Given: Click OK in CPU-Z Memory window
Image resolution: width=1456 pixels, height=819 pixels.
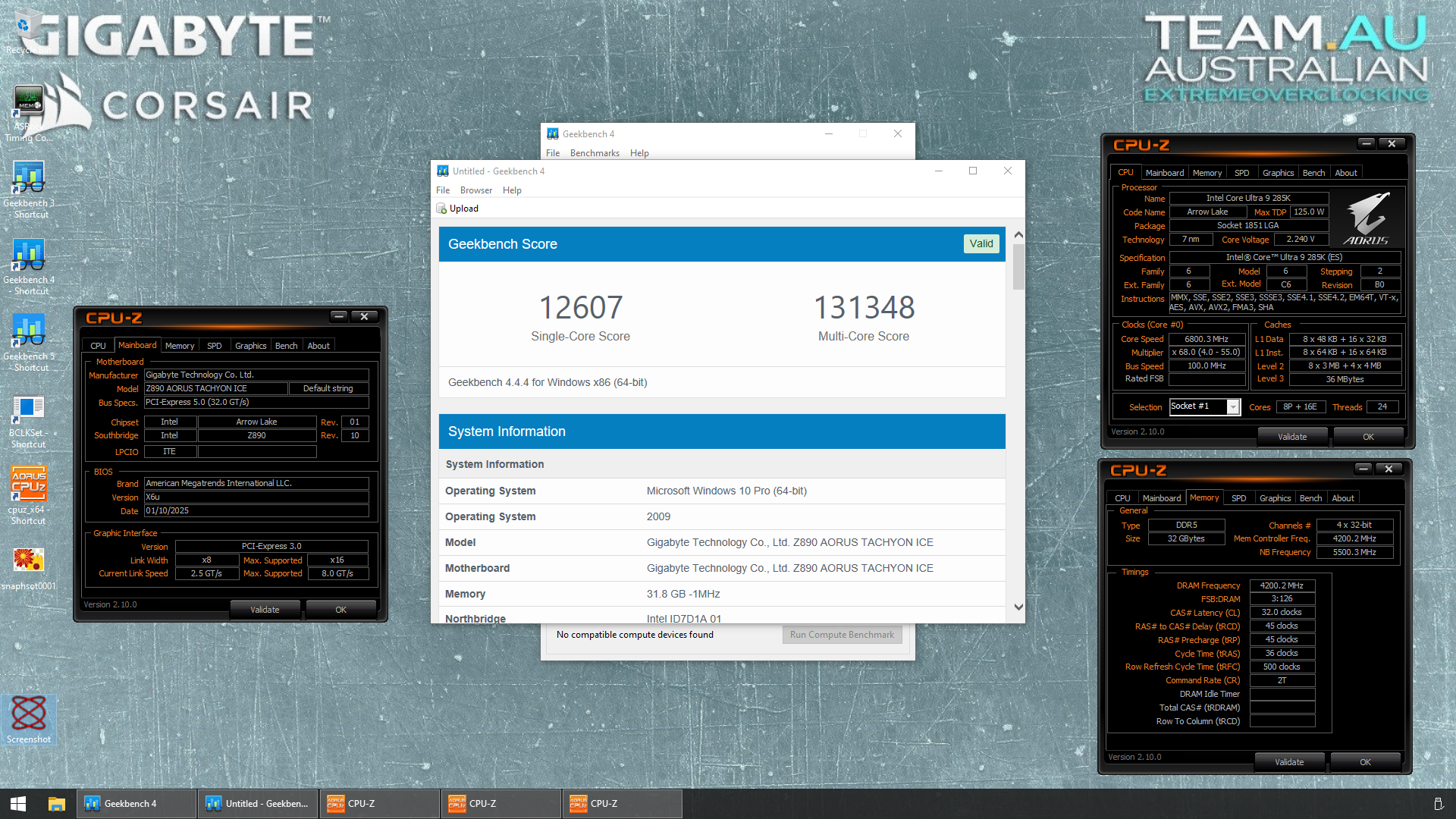Looking at the screenshot, I should point(1365,762).
